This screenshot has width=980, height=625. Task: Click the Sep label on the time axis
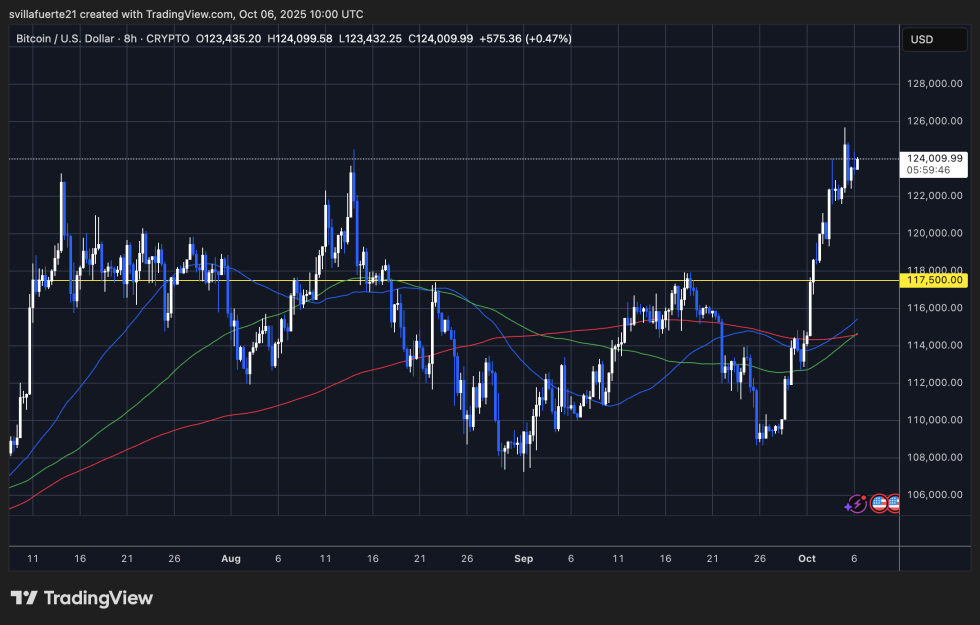point(524,559)
